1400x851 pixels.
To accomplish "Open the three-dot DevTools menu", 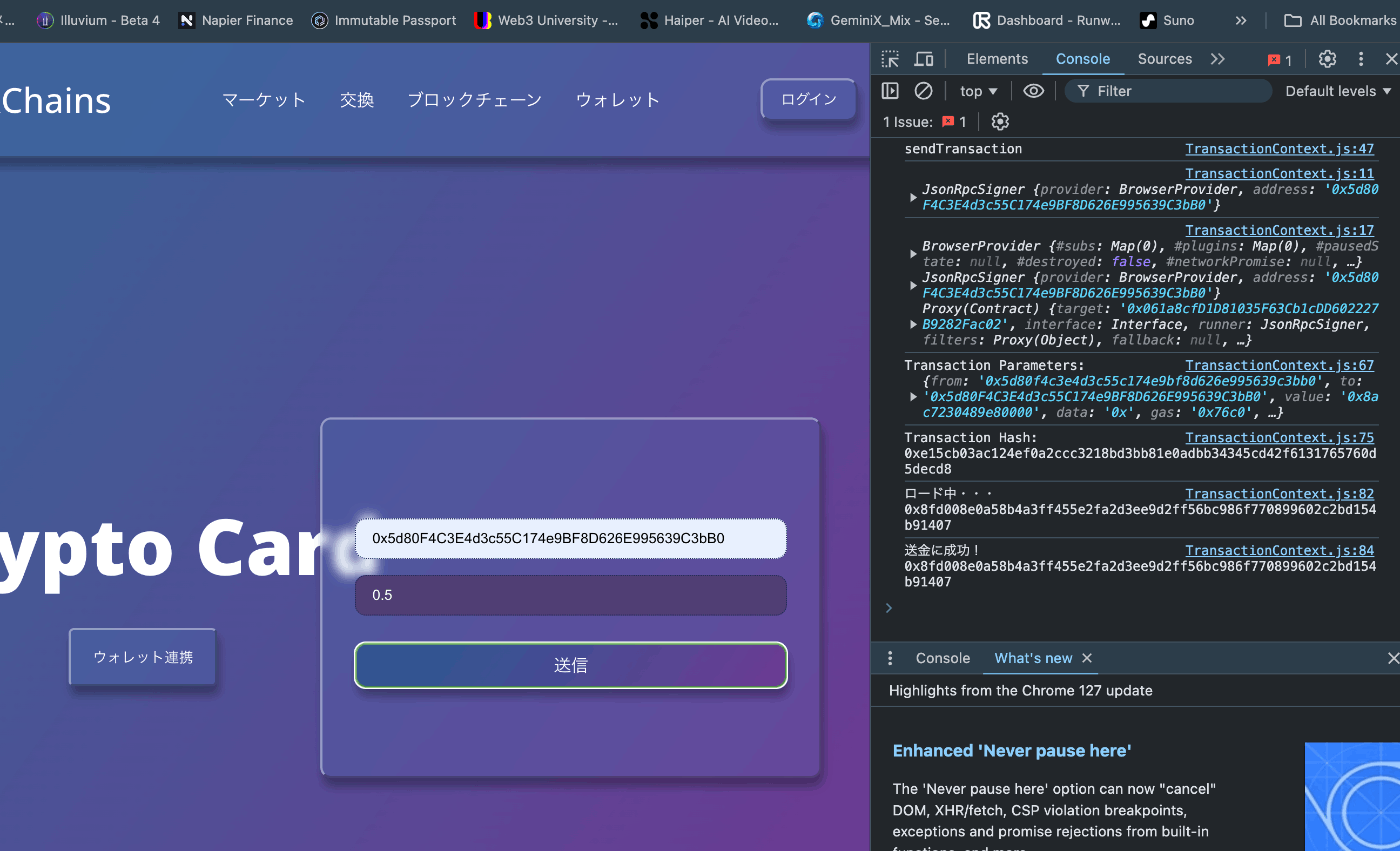I will [x=1360, y=59].
